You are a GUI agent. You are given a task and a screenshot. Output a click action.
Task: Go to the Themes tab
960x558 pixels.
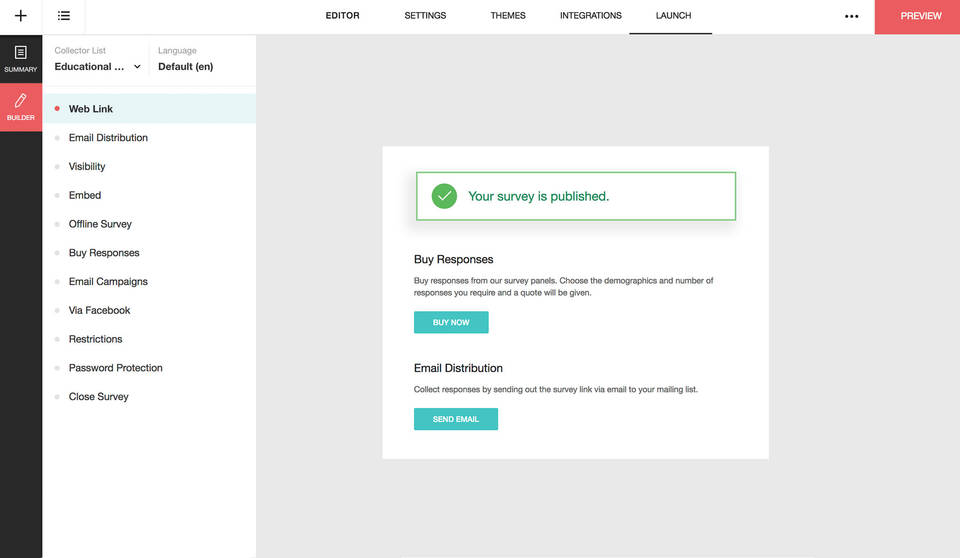[508, 16]
